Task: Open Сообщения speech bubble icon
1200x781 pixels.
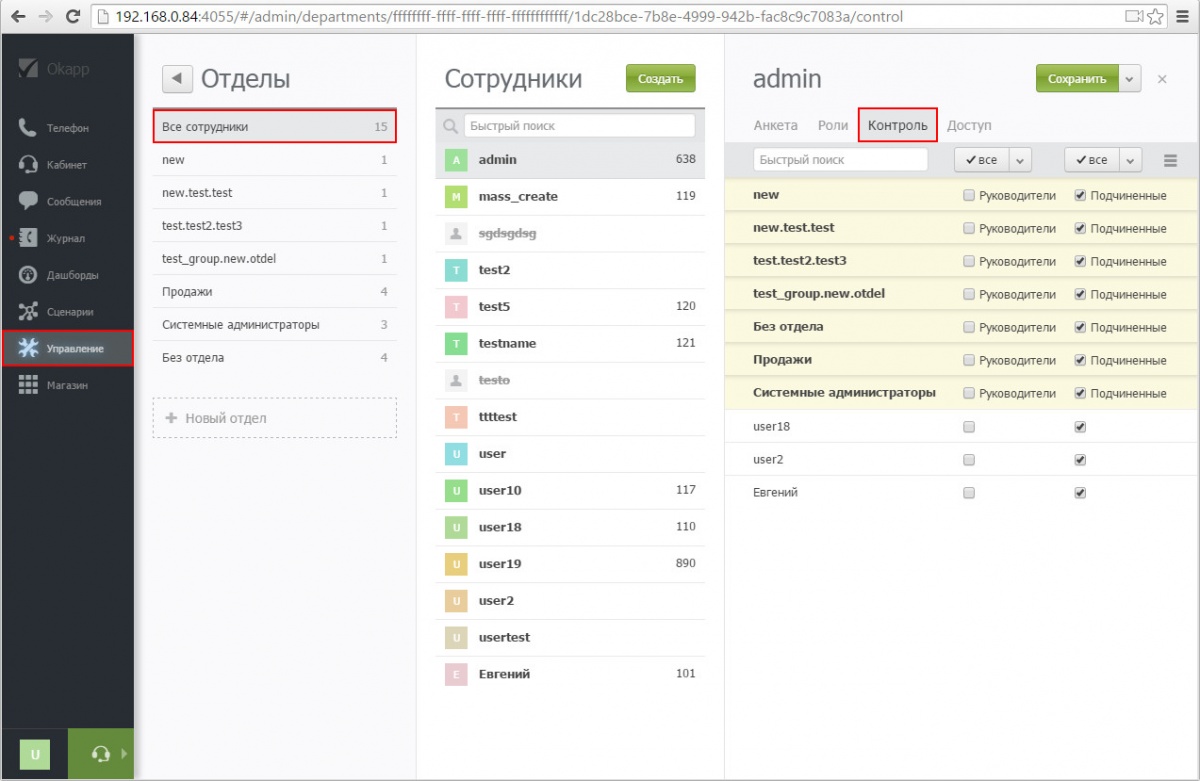Action: pos(28,201)
